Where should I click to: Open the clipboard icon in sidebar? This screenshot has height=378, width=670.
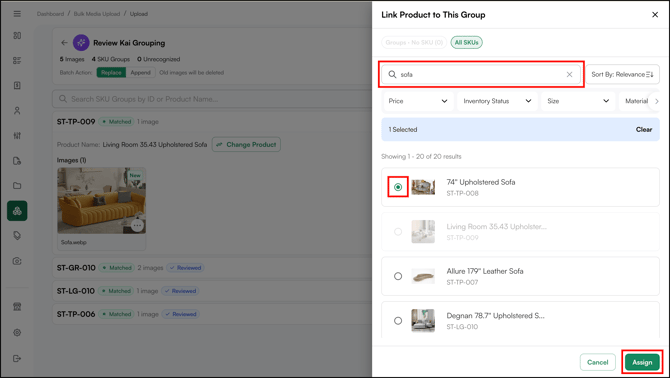[x=17, y=85]
